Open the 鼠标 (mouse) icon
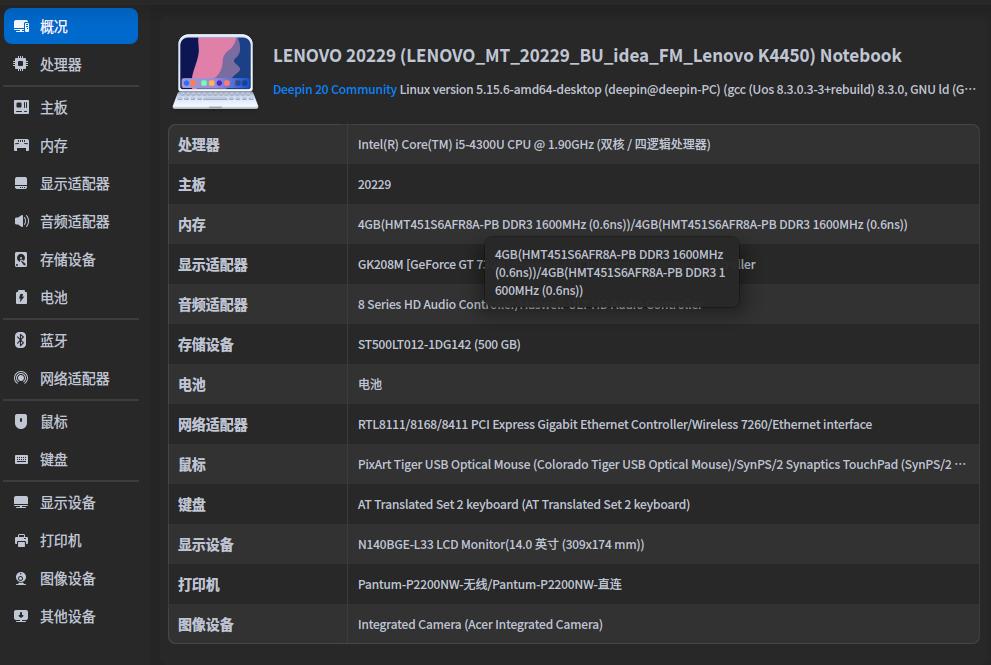The width and height of the screenshot is (991, 665). pyautogui.click(x=21, y=421)
